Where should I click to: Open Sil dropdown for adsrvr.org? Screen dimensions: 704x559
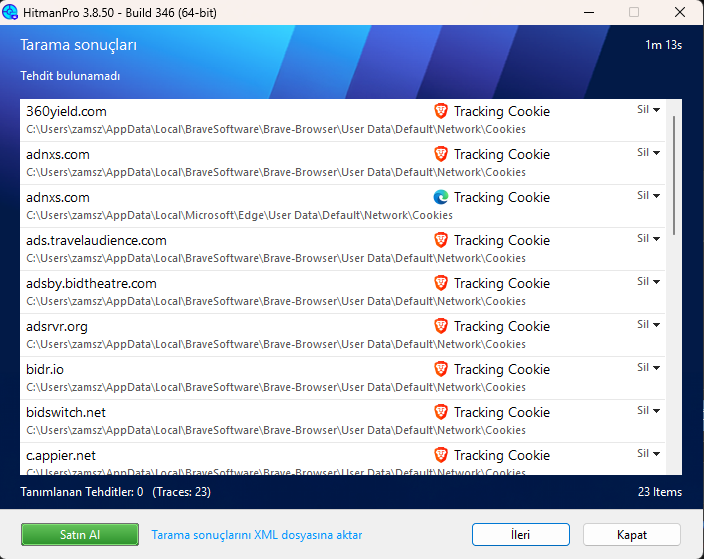click(x=648, y=325)
